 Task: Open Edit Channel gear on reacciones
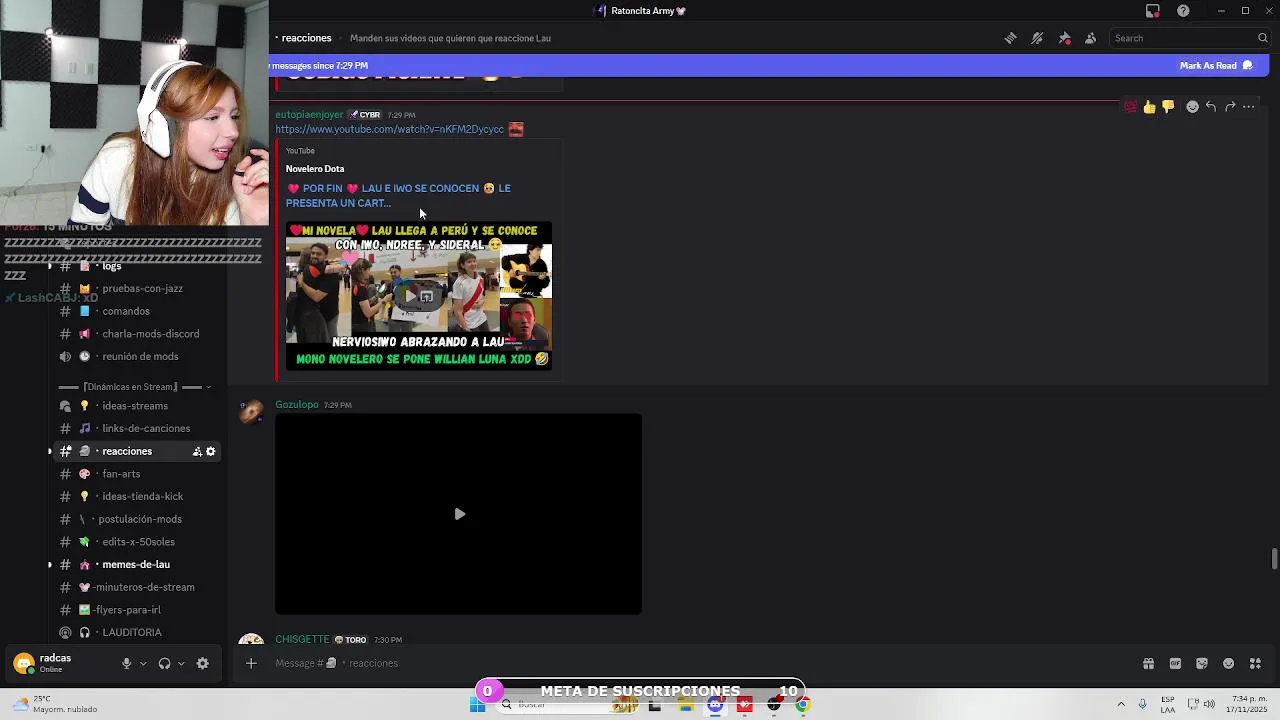click(x=211, y=452)
